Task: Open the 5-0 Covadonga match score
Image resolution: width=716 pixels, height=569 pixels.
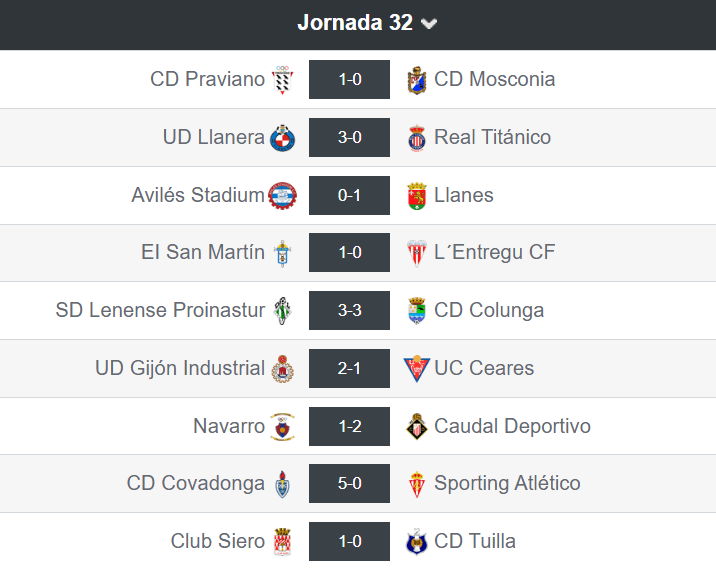Action: [x=349, y=484]
